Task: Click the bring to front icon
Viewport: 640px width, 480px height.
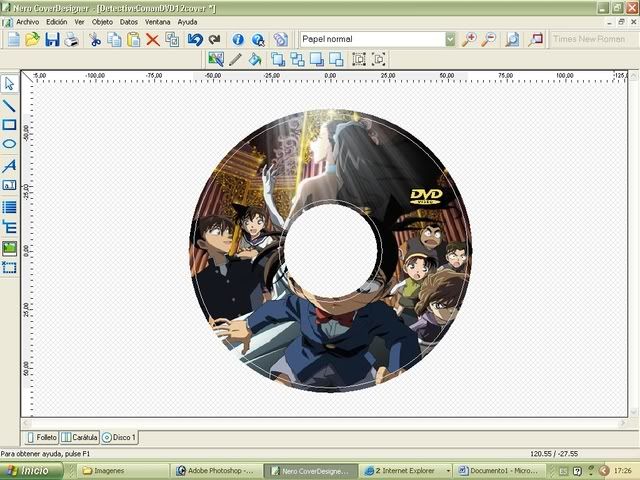Action: pyautogui.click(x=278, y=59)
